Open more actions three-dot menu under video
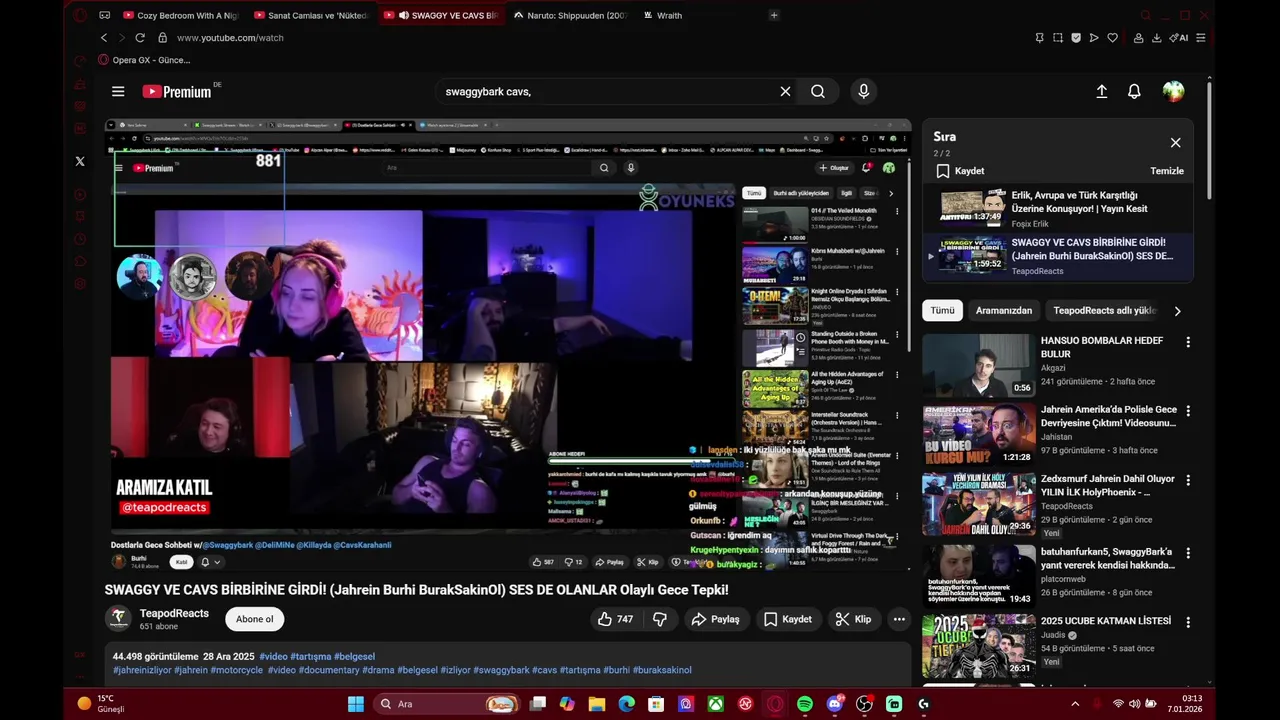The height and width of the screenshot is (720, 1280). click(899, 619)
